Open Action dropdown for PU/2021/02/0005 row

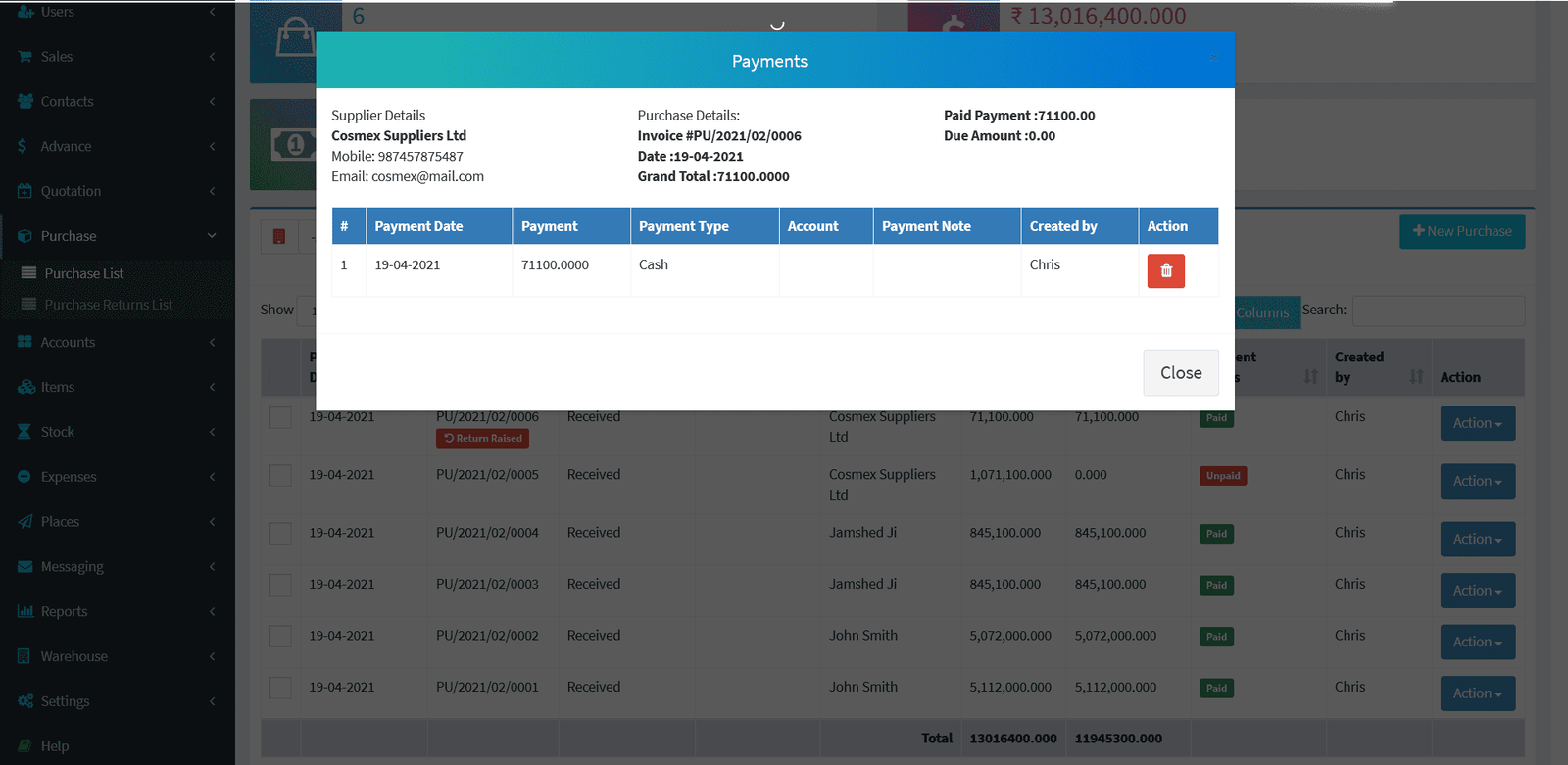[x=1477, y=482]
